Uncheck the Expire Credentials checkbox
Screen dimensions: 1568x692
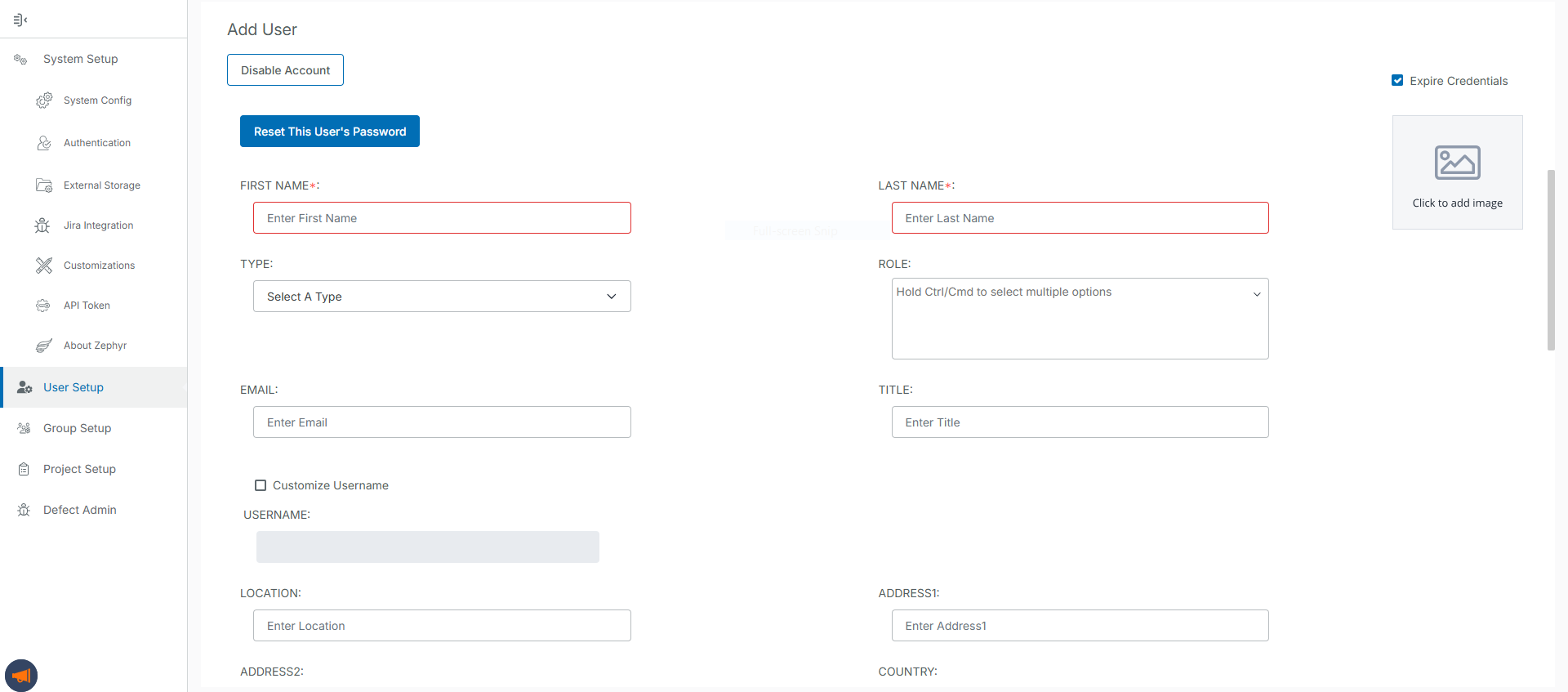(x=1397, y=81)
